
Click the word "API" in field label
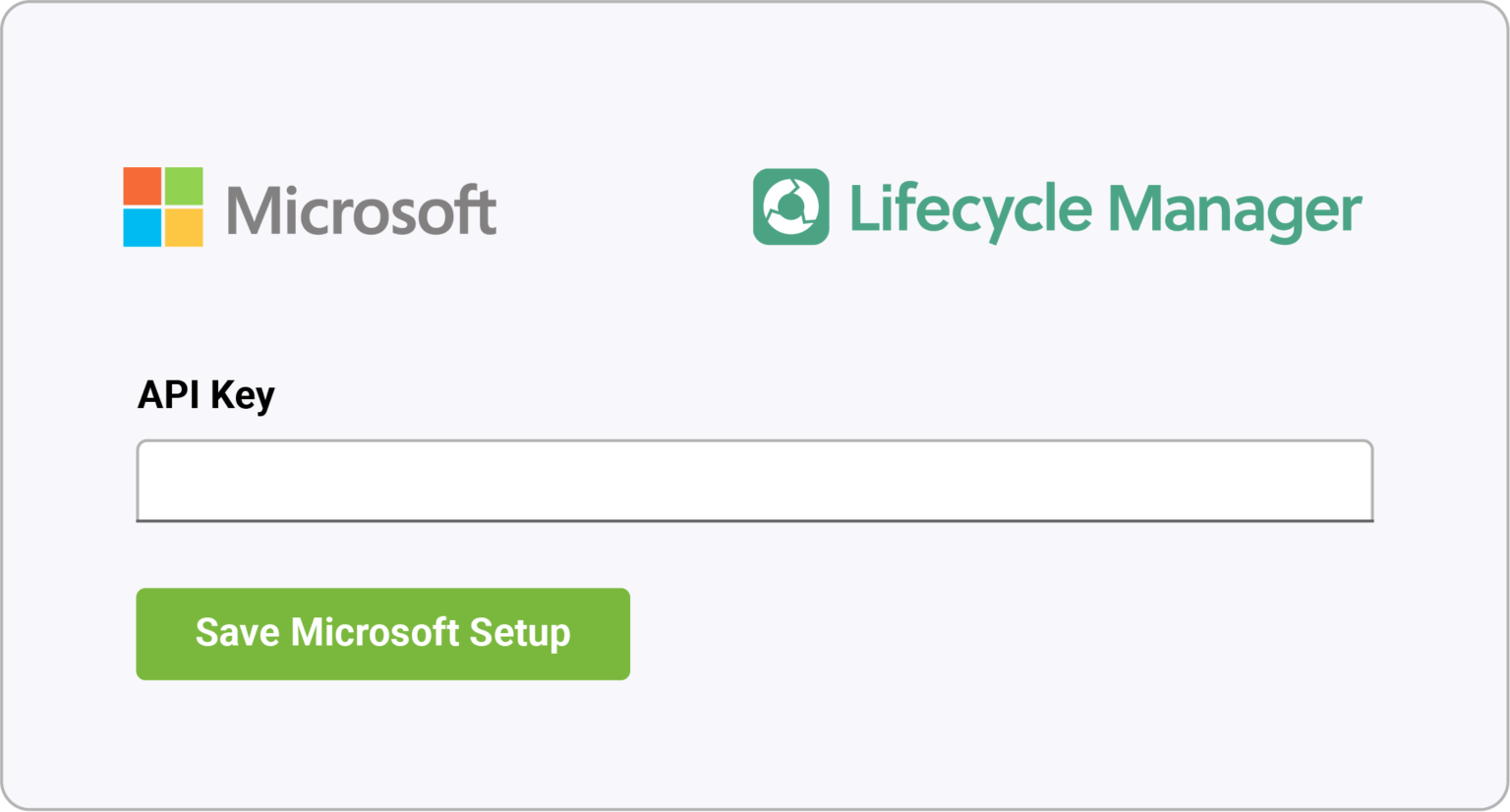coord(169,395)
